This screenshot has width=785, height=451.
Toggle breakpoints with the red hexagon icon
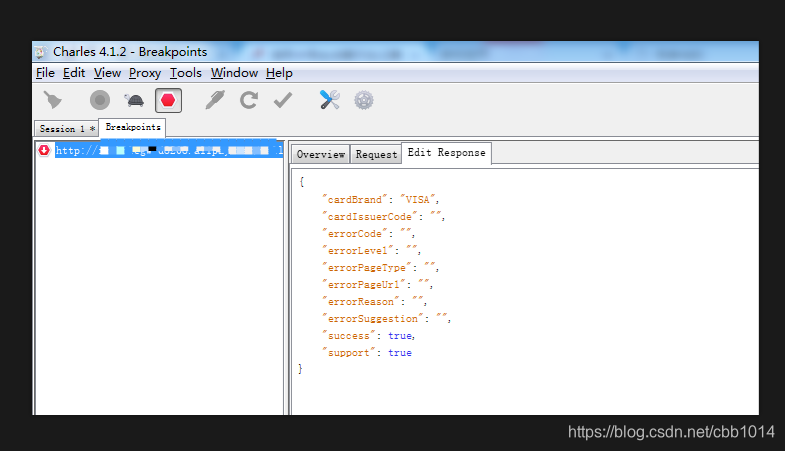pos(168,100)
